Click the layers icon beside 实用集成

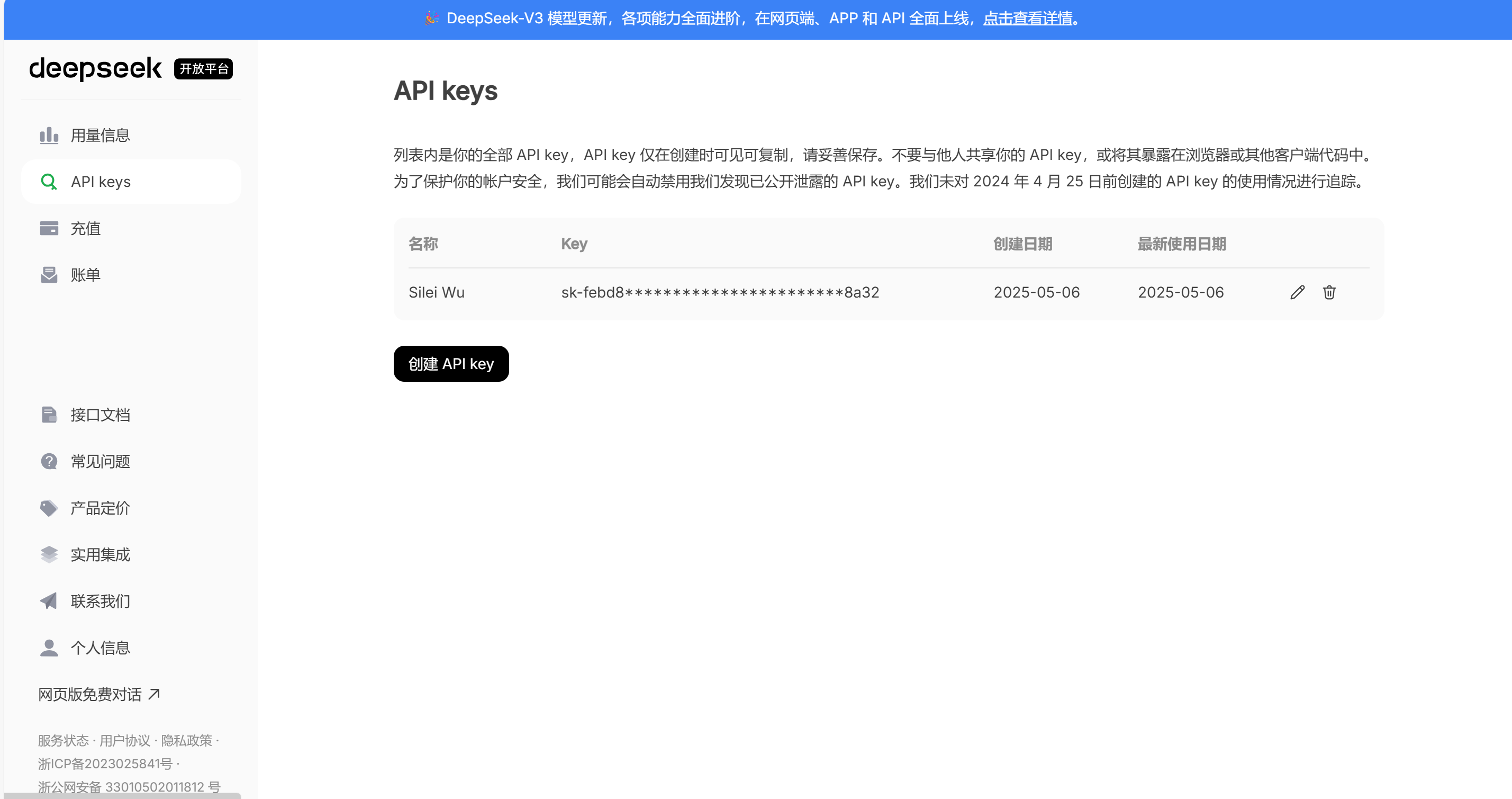pyautogui.click(x=49, y=554)
